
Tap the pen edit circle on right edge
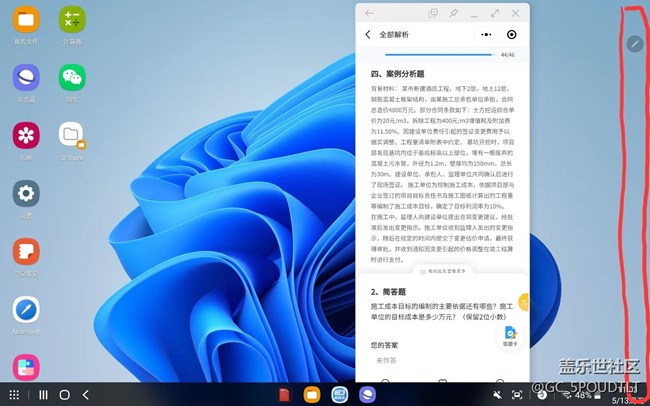(x=635, y=44)
